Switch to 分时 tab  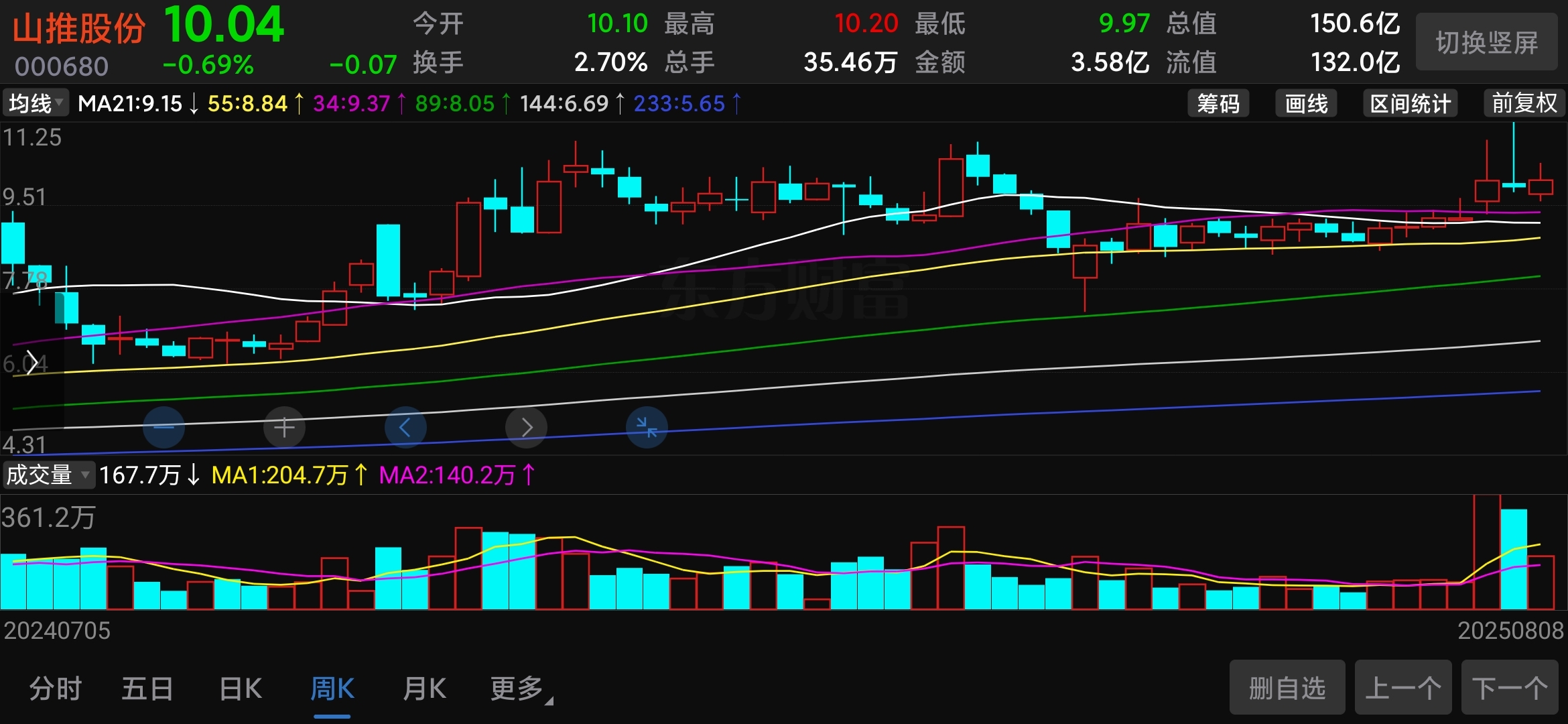(56, 688)
